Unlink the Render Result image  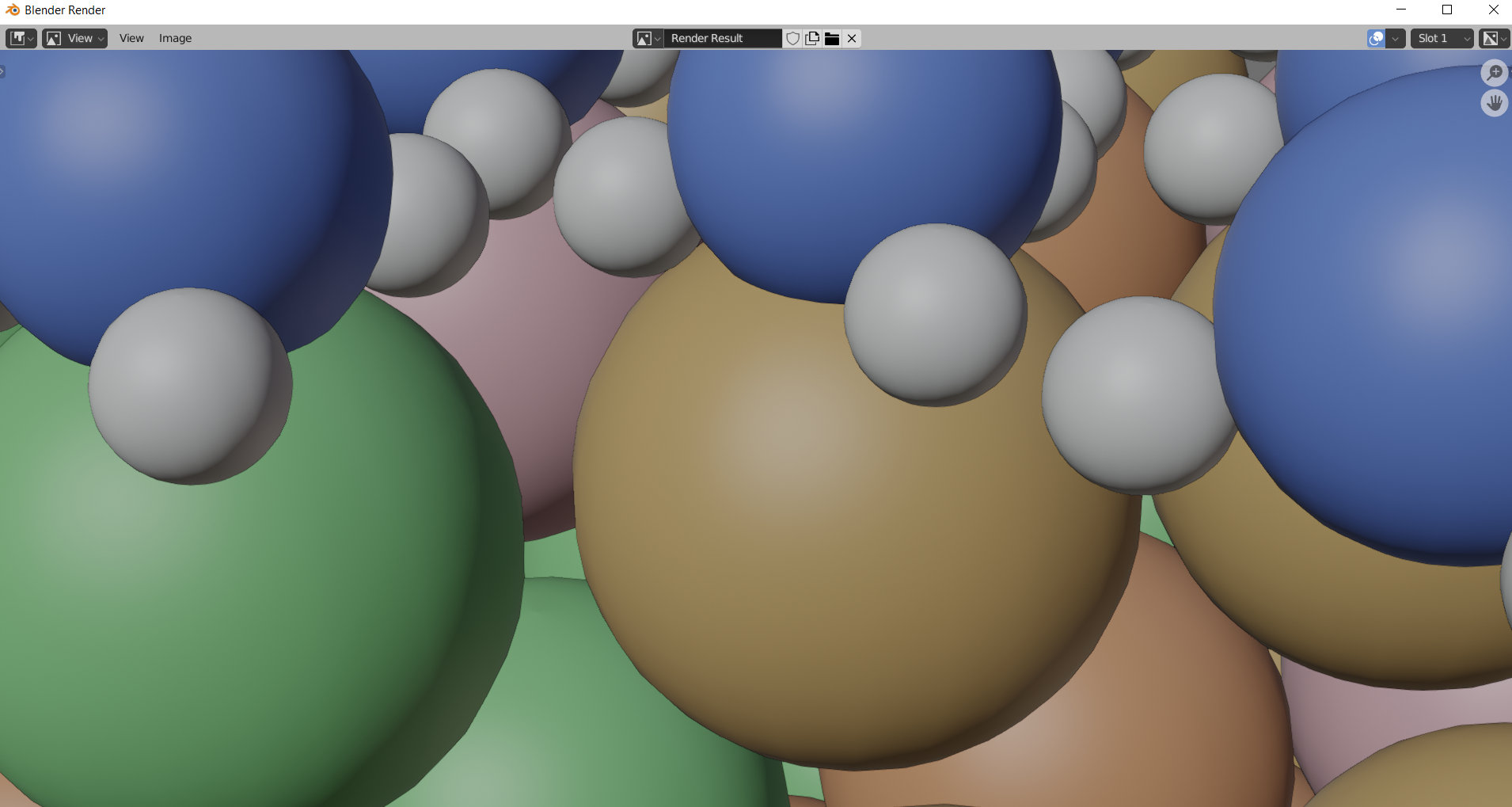(852, 38)
